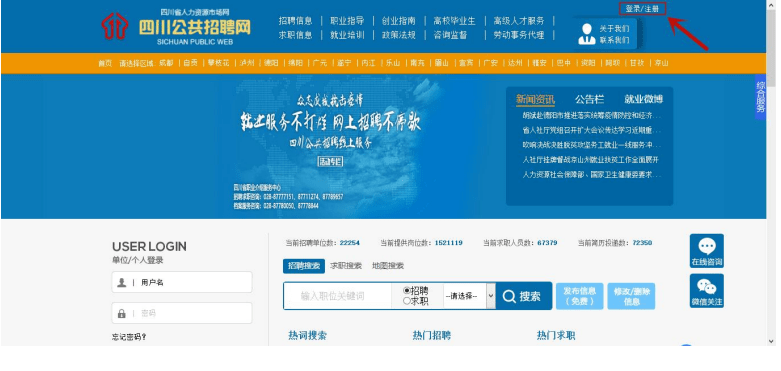
Task: Click the padlock icon in 密码 field
Action: pyautogui.click(x=122, y=314)
